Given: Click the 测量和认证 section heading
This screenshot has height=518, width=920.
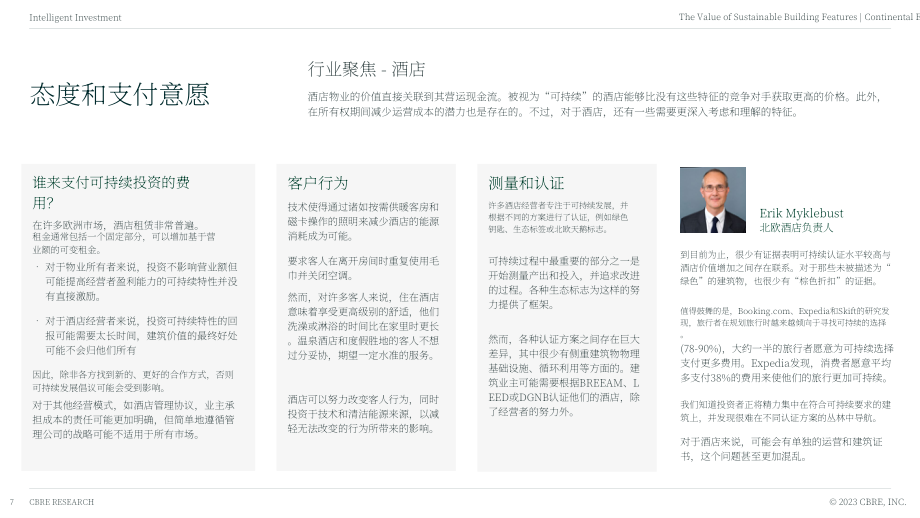Looking at the screenshot, I should point(526,183).
